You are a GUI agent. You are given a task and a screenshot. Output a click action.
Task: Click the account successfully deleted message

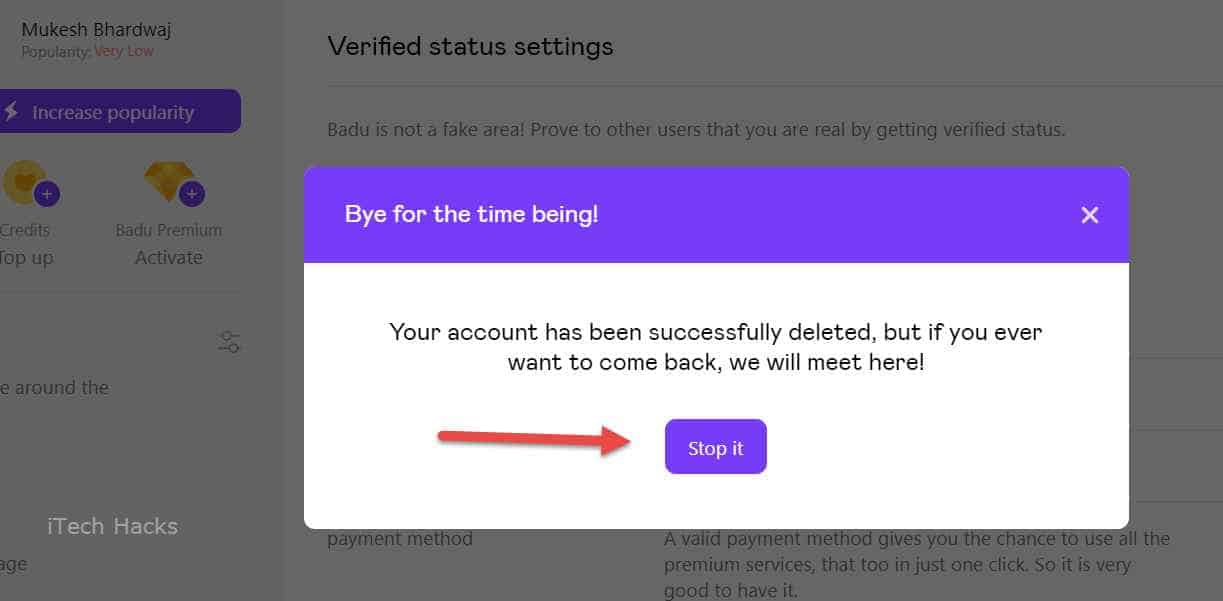715,346
